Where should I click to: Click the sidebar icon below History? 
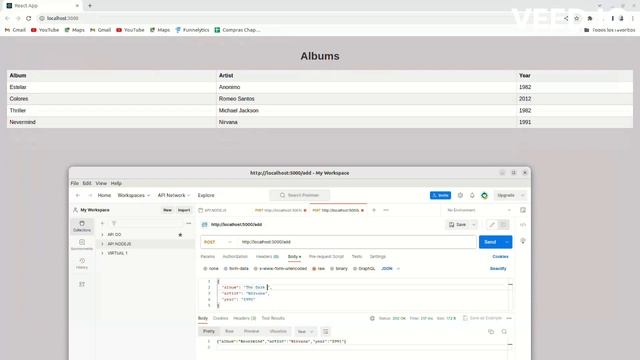[82, 284]
